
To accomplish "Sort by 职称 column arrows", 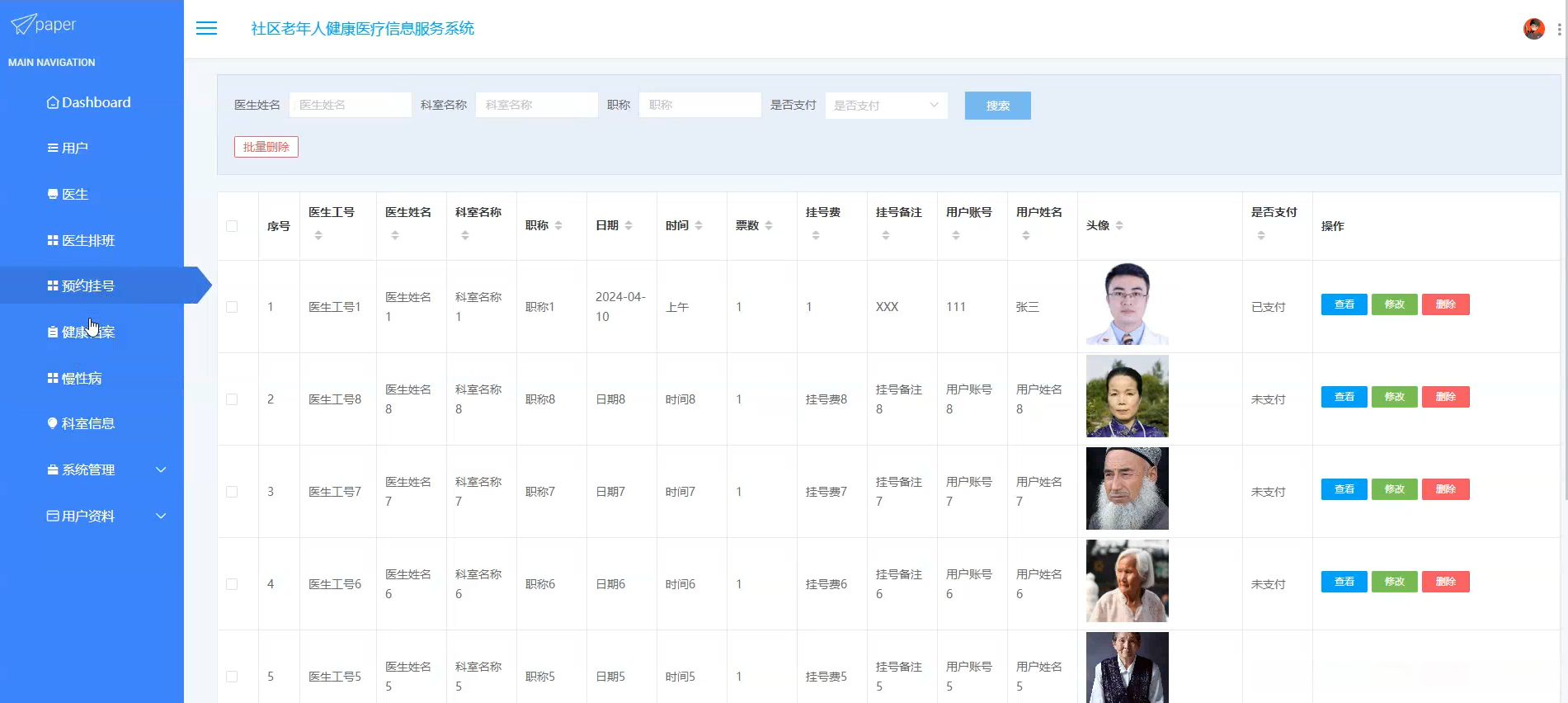I will (558, 226).
